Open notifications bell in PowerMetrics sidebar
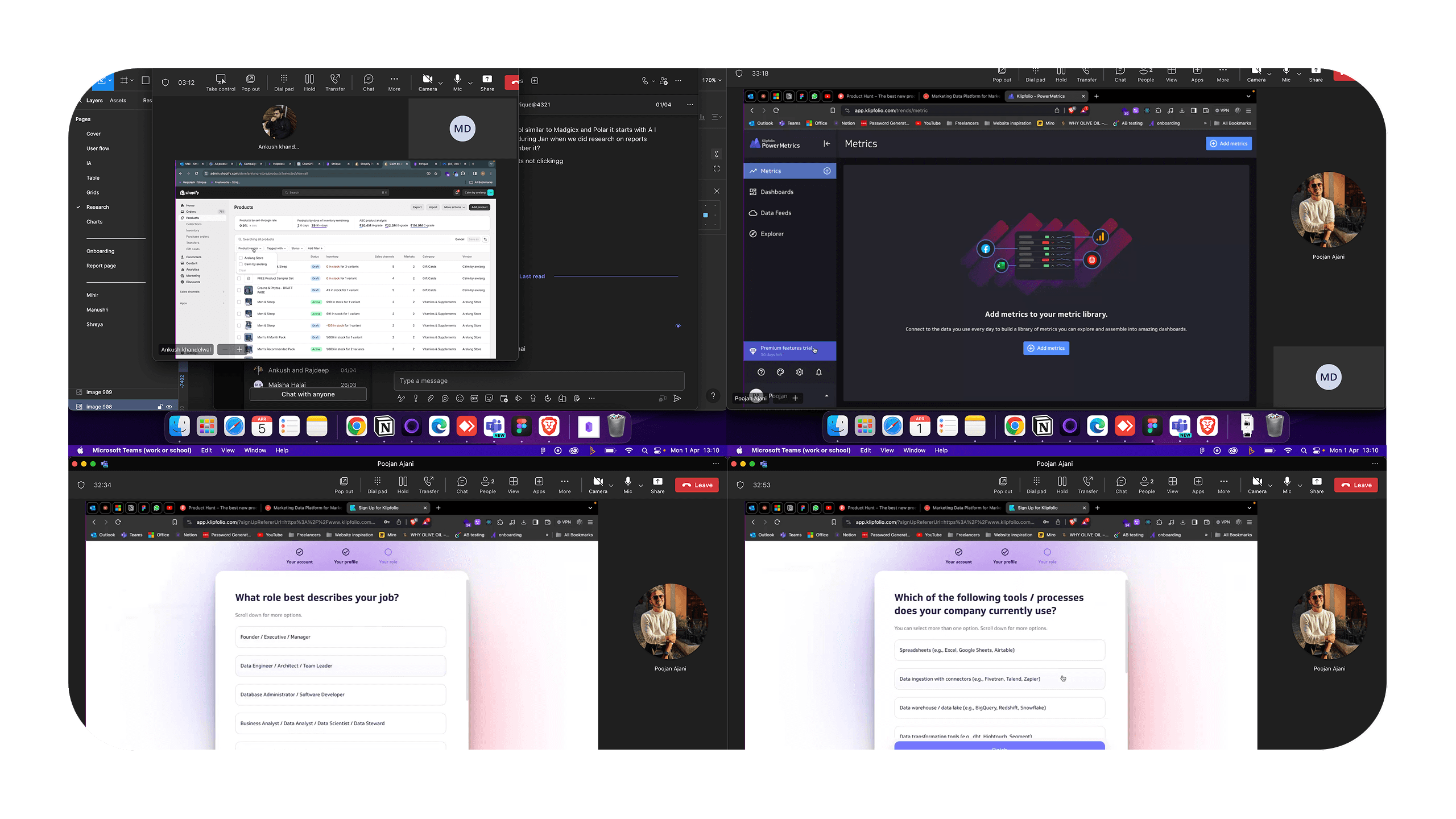The width and height of the screenshot is (1456, 819). (x=819, y=372)
